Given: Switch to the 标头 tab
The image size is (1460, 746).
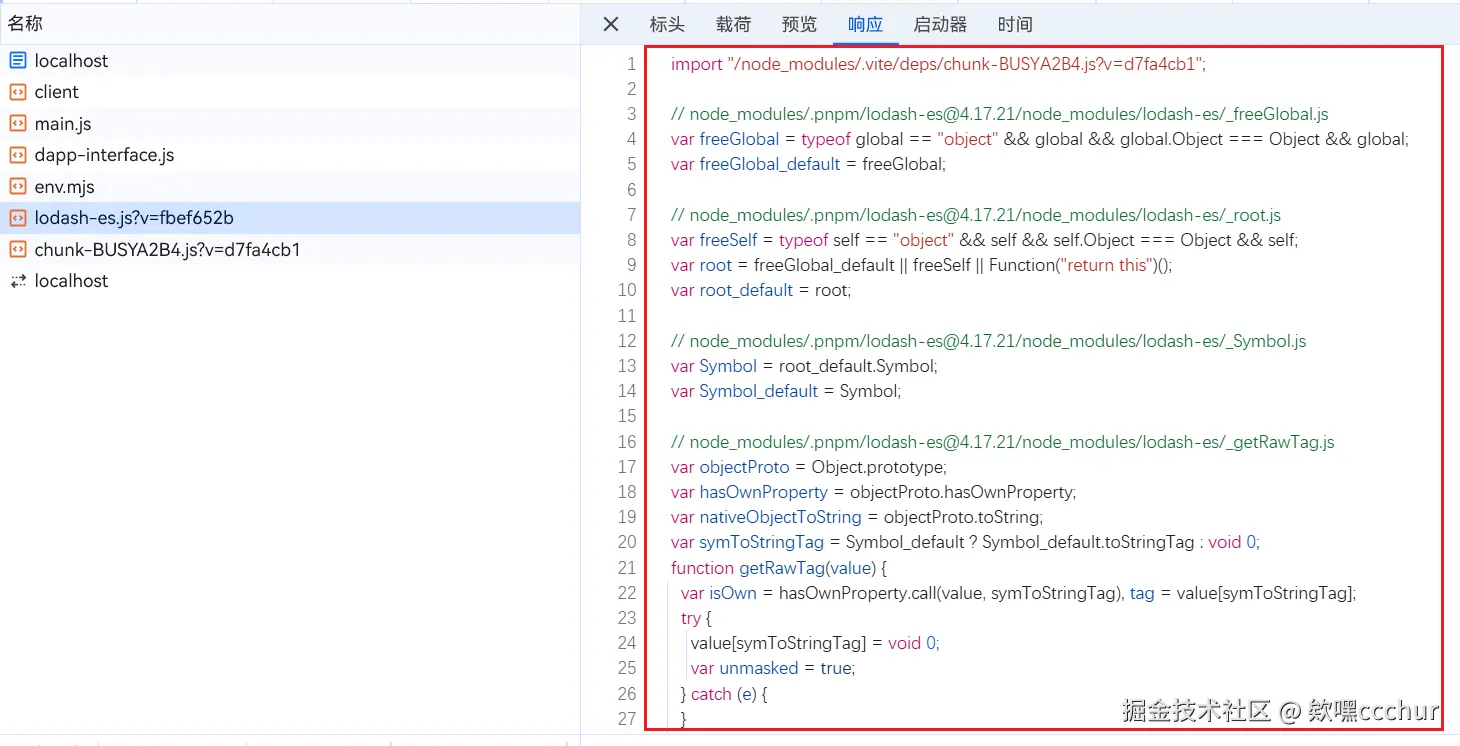Looking at the screenshot, I should pyautogui.click(x=667, y=24).
